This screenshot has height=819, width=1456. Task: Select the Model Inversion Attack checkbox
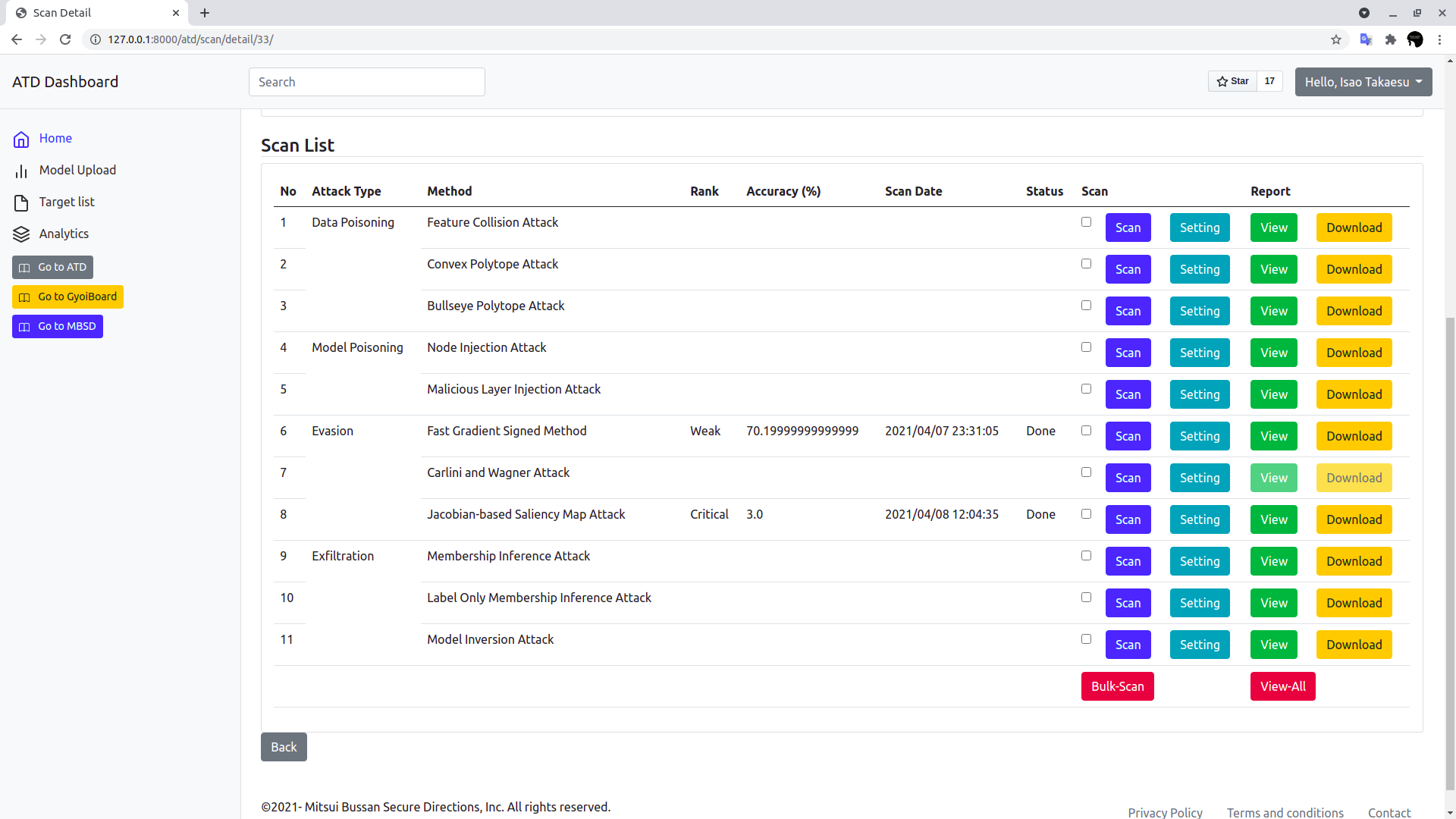pos(1086,639)
